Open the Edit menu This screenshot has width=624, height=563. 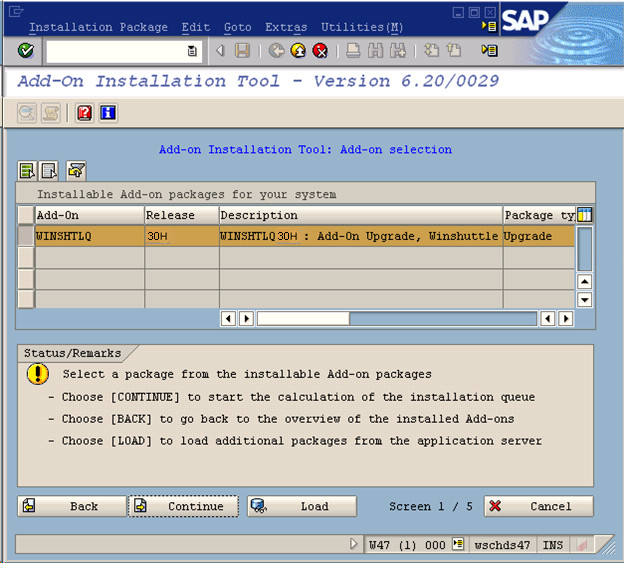click(x=196, y=27)
